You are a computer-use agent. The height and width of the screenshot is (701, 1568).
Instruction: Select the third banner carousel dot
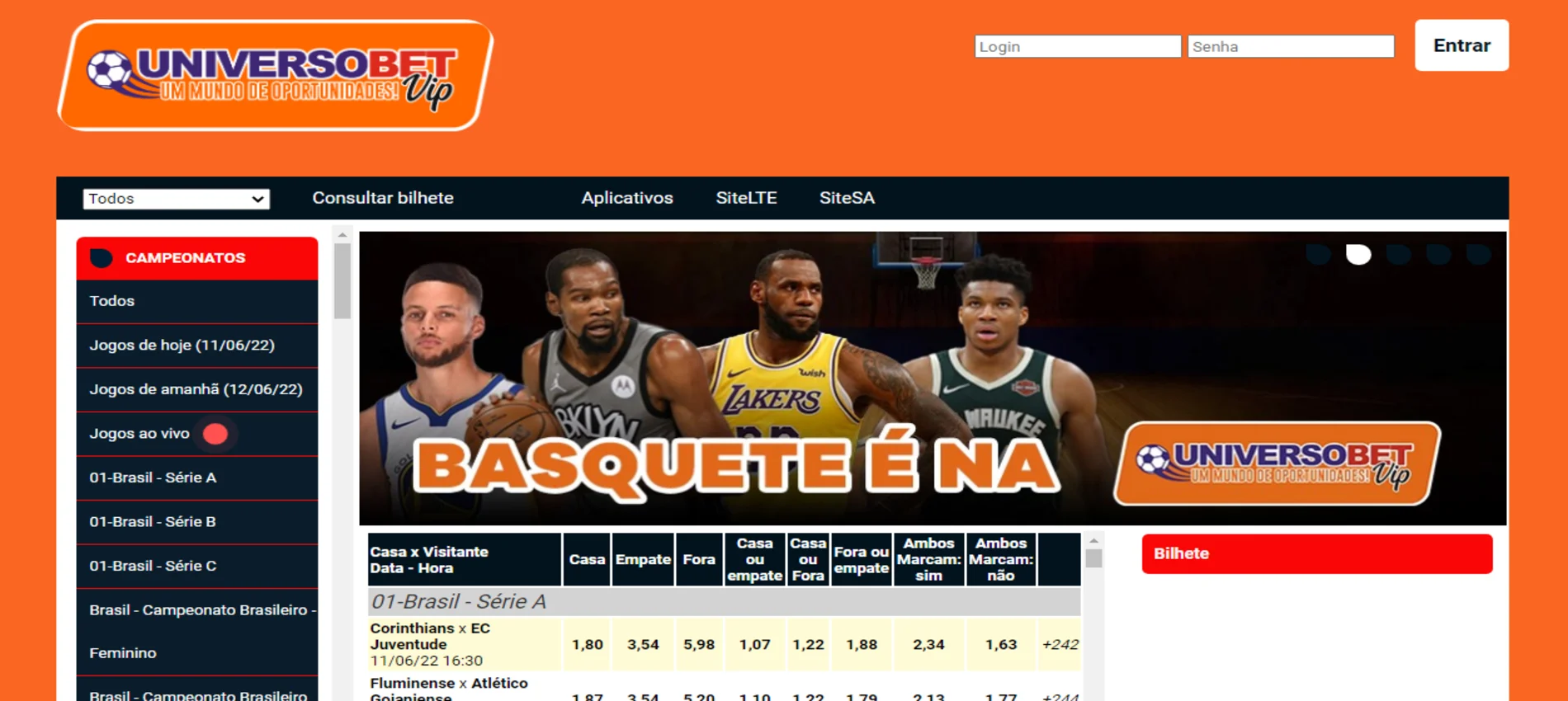[x=1399, y=254]
